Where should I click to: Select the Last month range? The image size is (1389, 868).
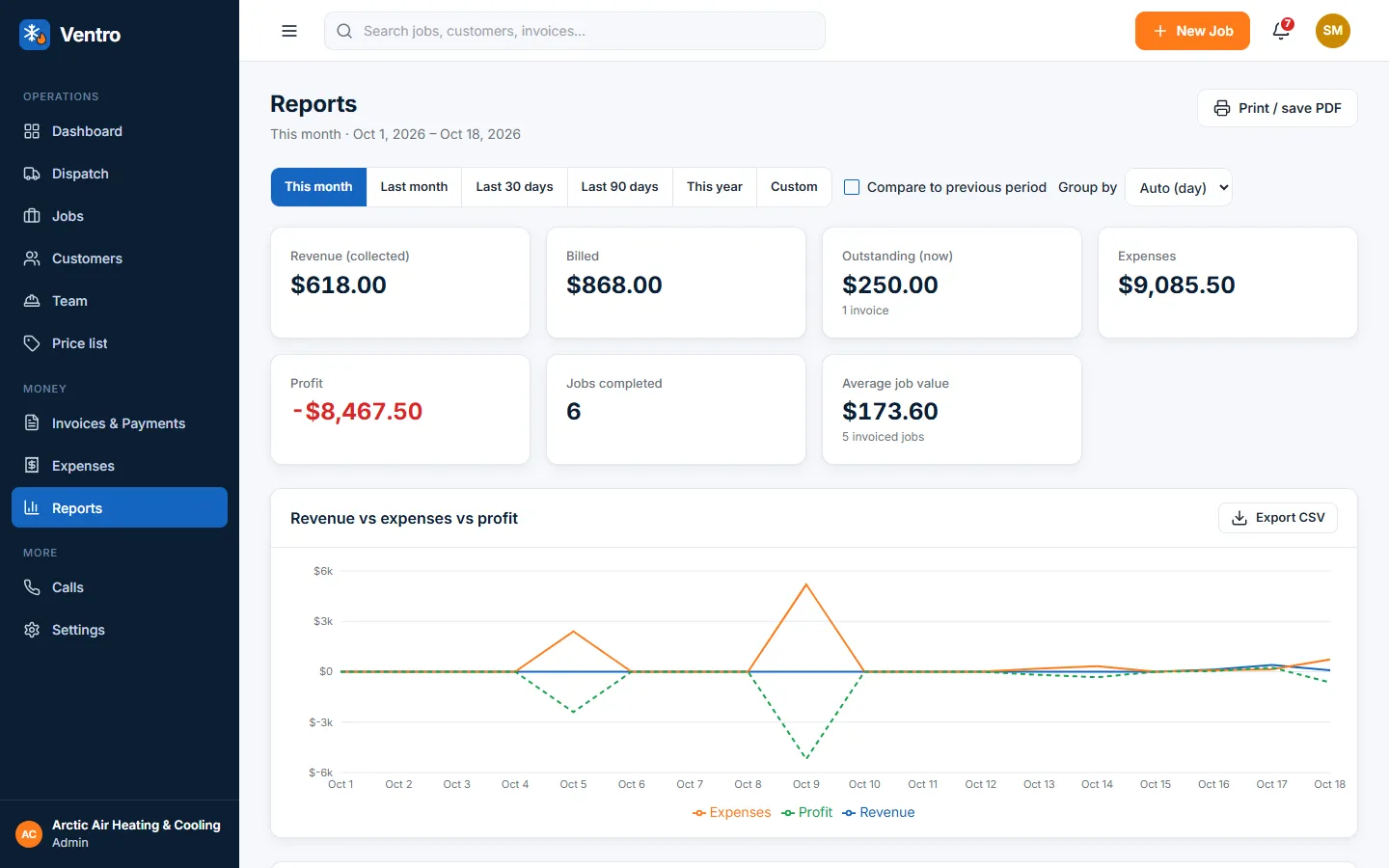pyautogui.click(x=414, y=187)
